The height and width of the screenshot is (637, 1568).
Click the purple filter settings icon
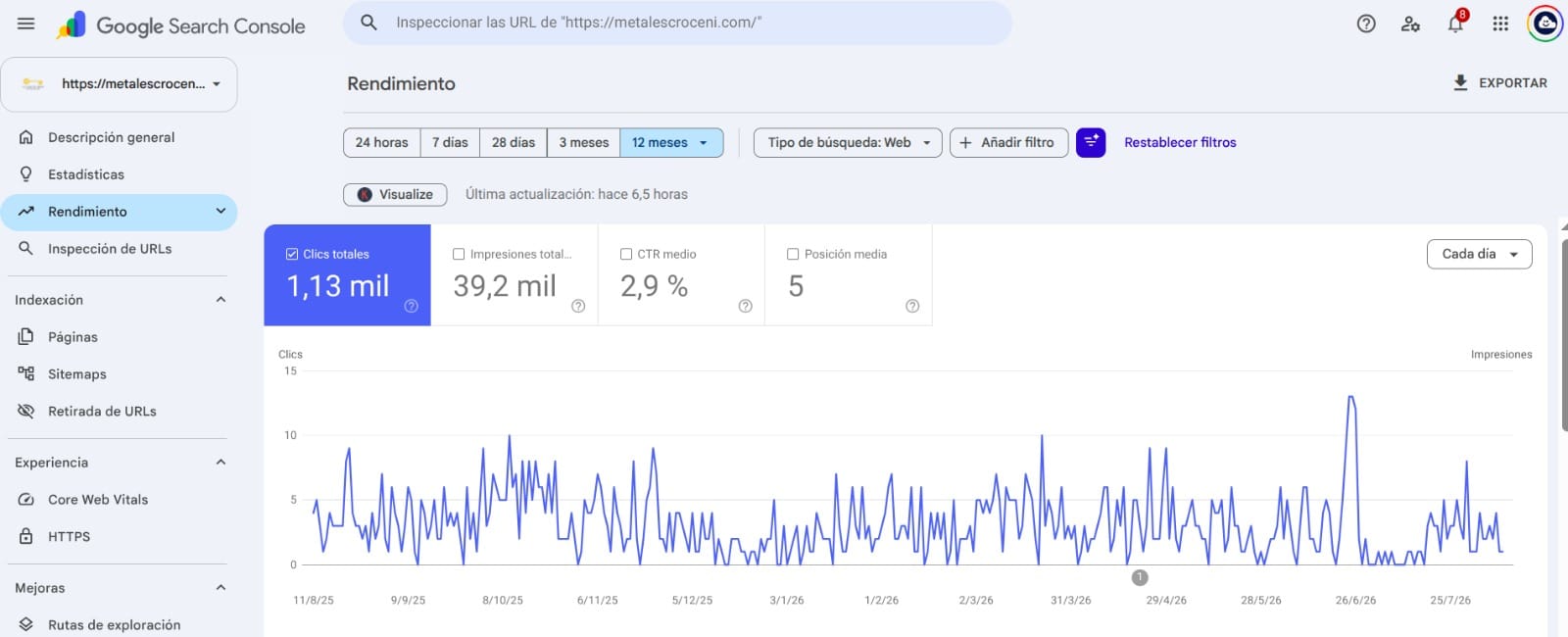pos(1091,142)
